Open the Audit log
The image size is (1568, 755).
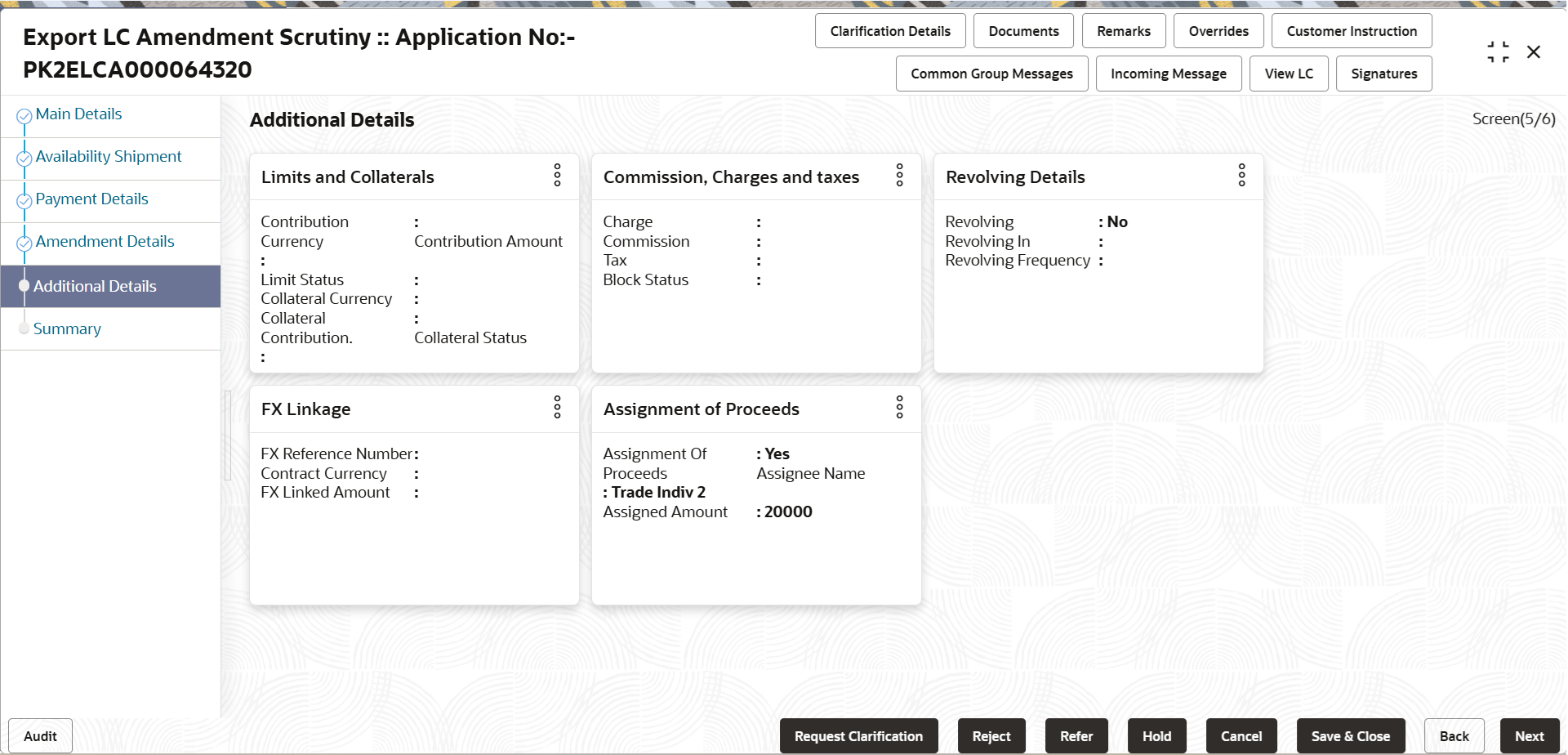coord(39,735)
